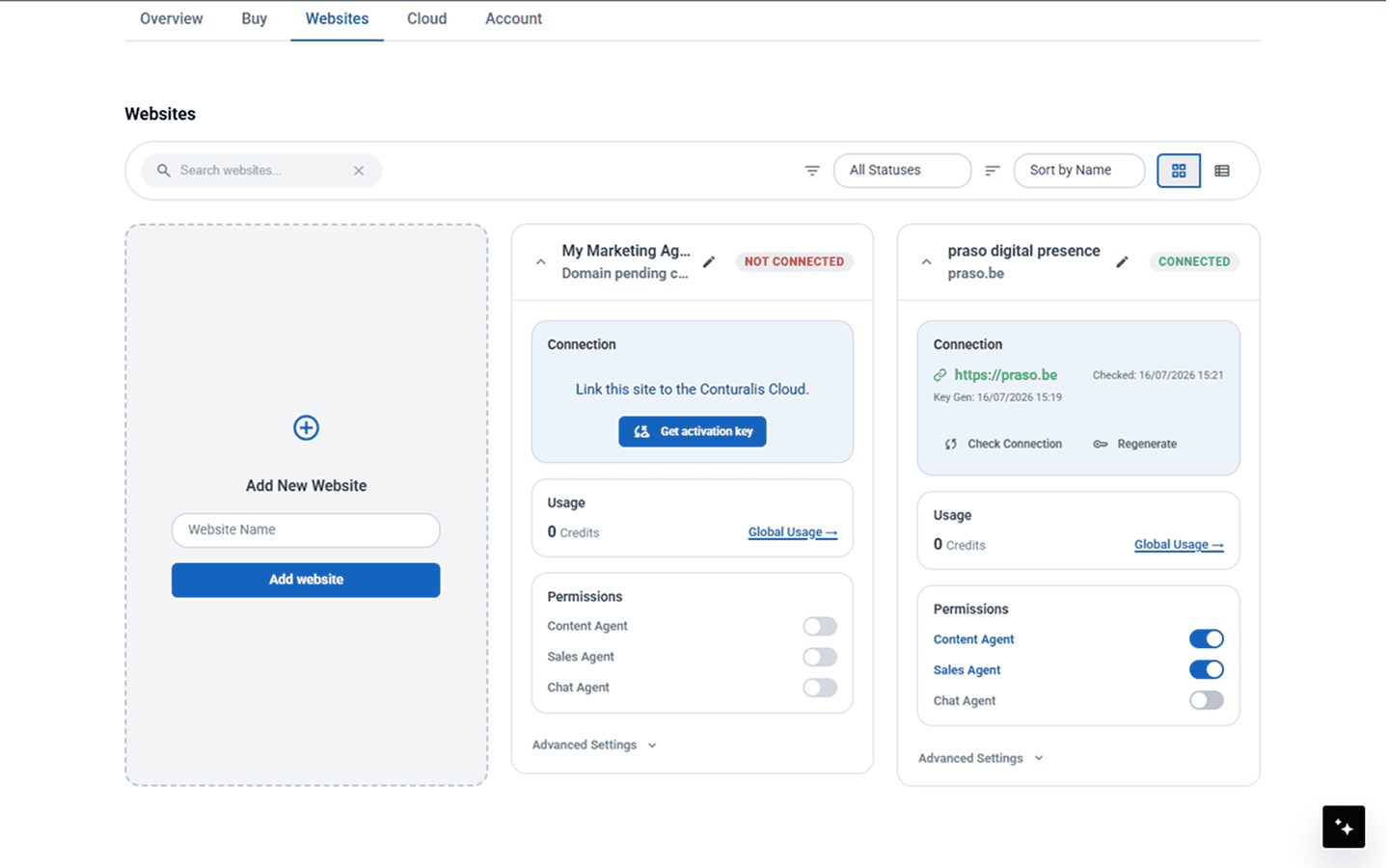
Task: Click the search magnifier icon
Action: coord(164,171)
